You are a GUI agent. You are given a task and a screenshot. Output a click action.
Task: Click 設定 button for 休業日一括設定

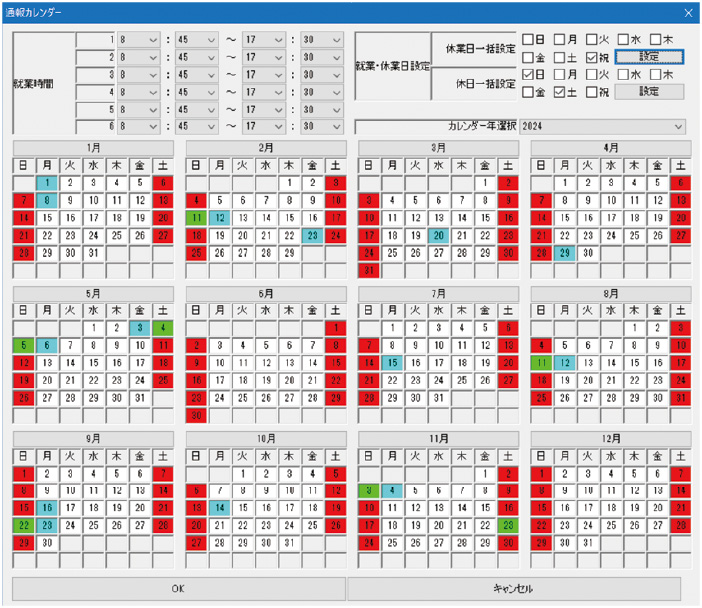(648, 57)
